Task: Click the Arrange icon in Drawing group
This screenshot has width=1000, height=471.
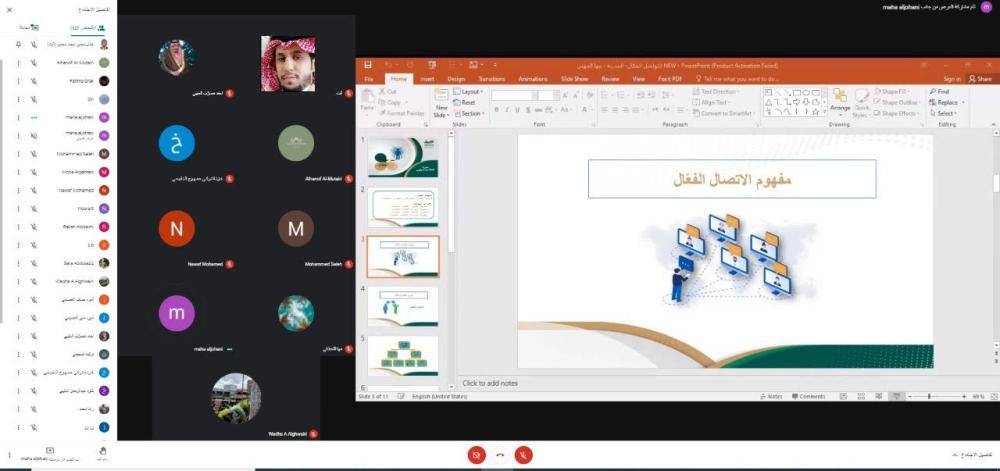Action: point(840,101)
